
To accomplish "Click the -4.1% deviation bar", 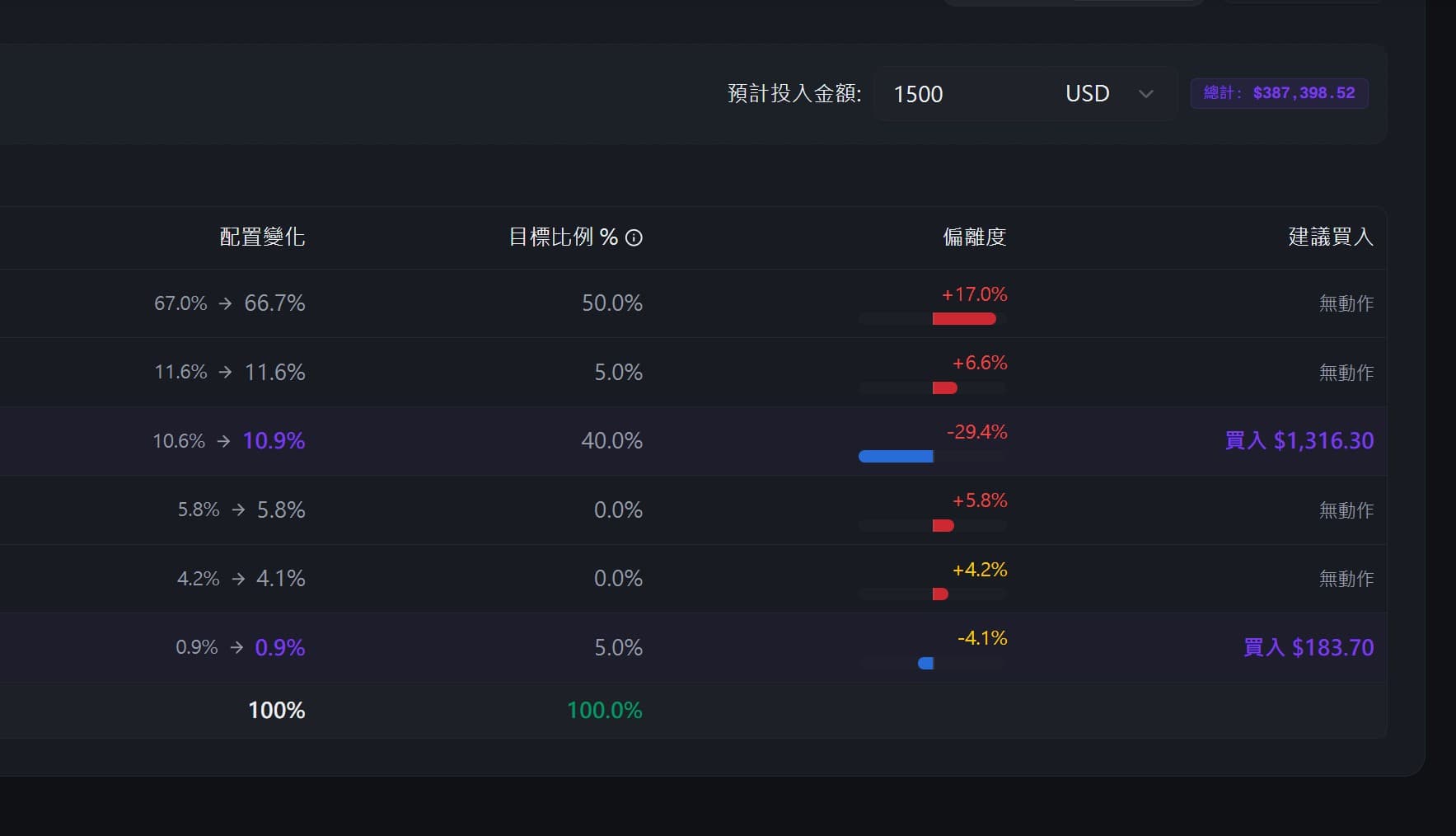I will coord(925,663).
